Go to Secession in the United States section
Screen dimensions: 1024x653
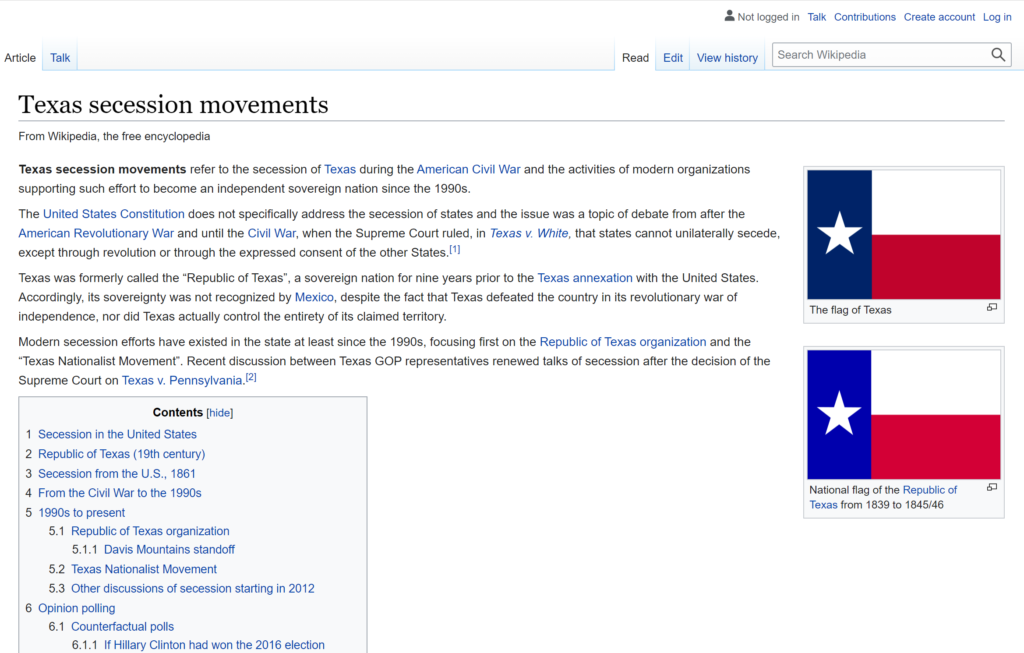[117, 434]
